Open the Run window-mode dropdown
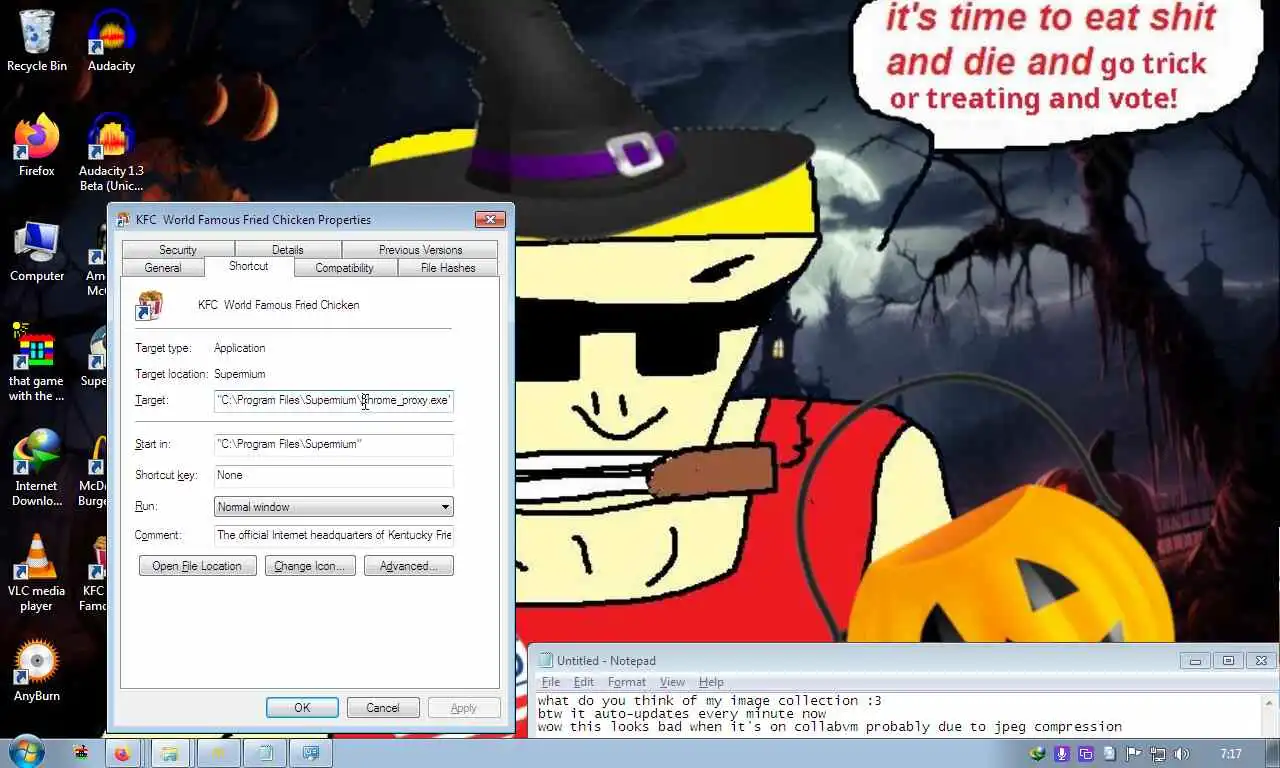This screenshot has width=1280, height=768. pos(334,507)
